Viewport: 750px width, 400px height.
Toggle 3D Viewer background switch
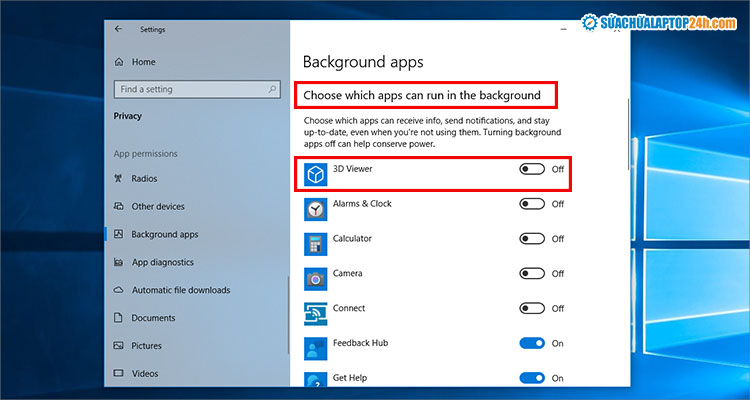(x=532, y=169)
